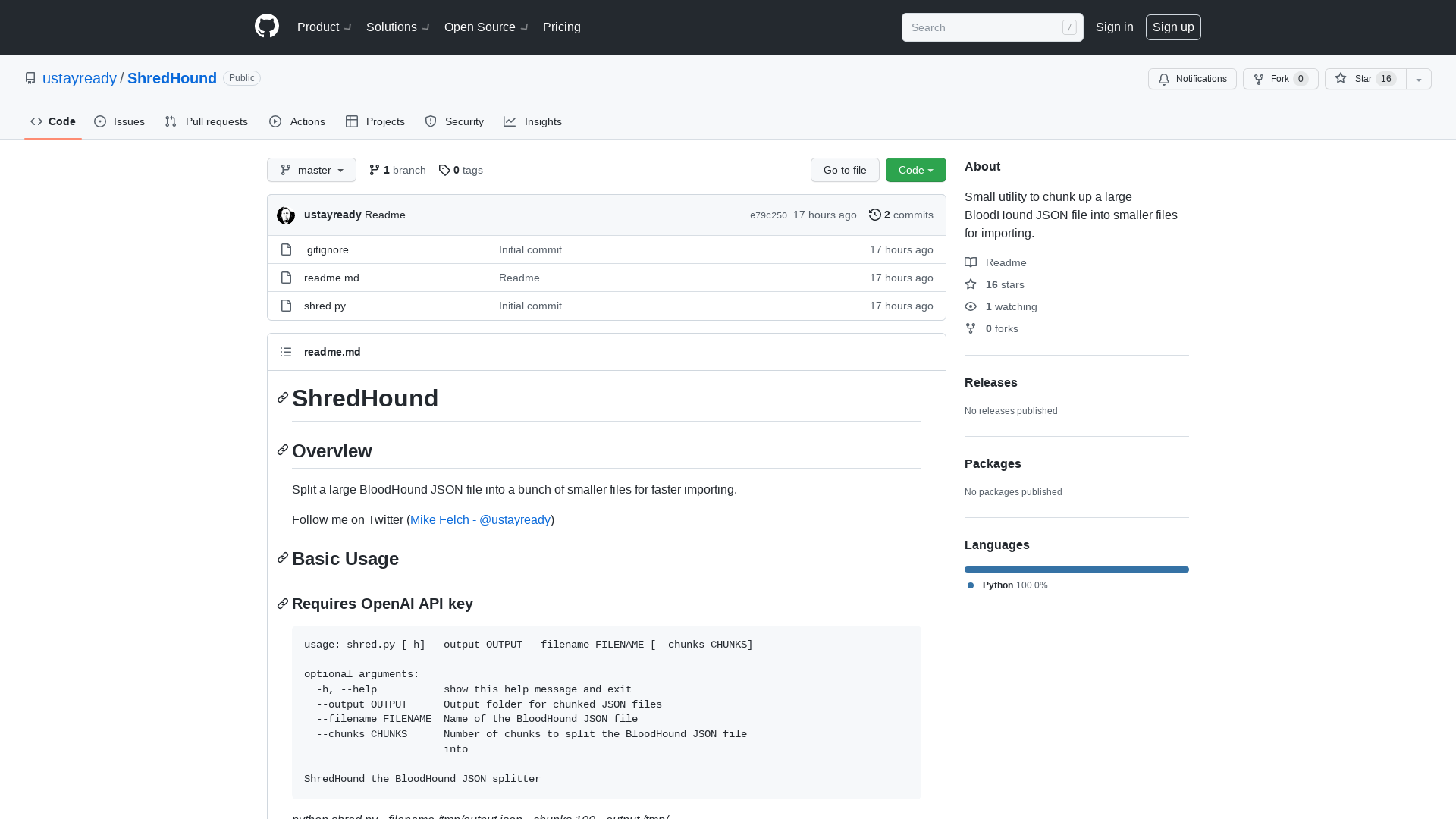Expand the Solutions menu
The width and height of the screenshot is (1456, 819).
pos(397,27)
